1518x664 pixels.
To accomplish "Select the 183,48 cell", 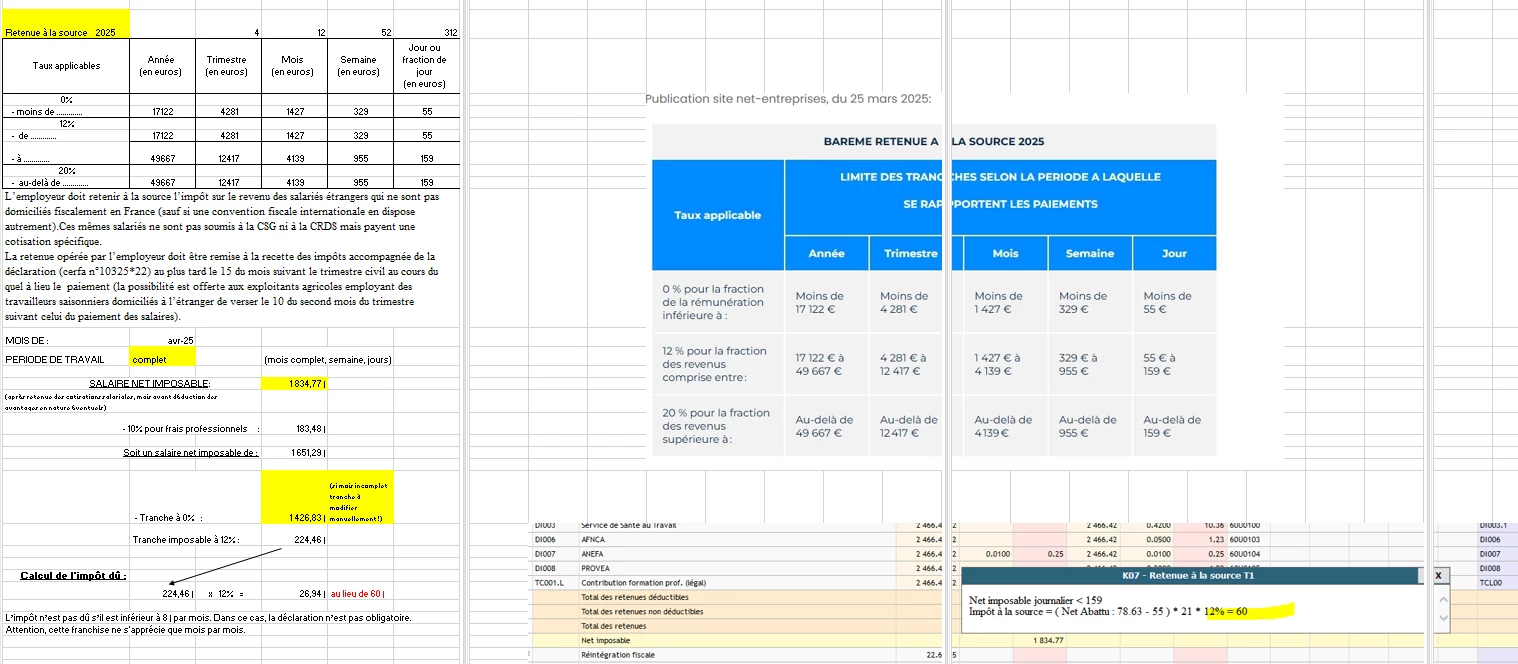I will pyautogui.click(x=294, y=429).
